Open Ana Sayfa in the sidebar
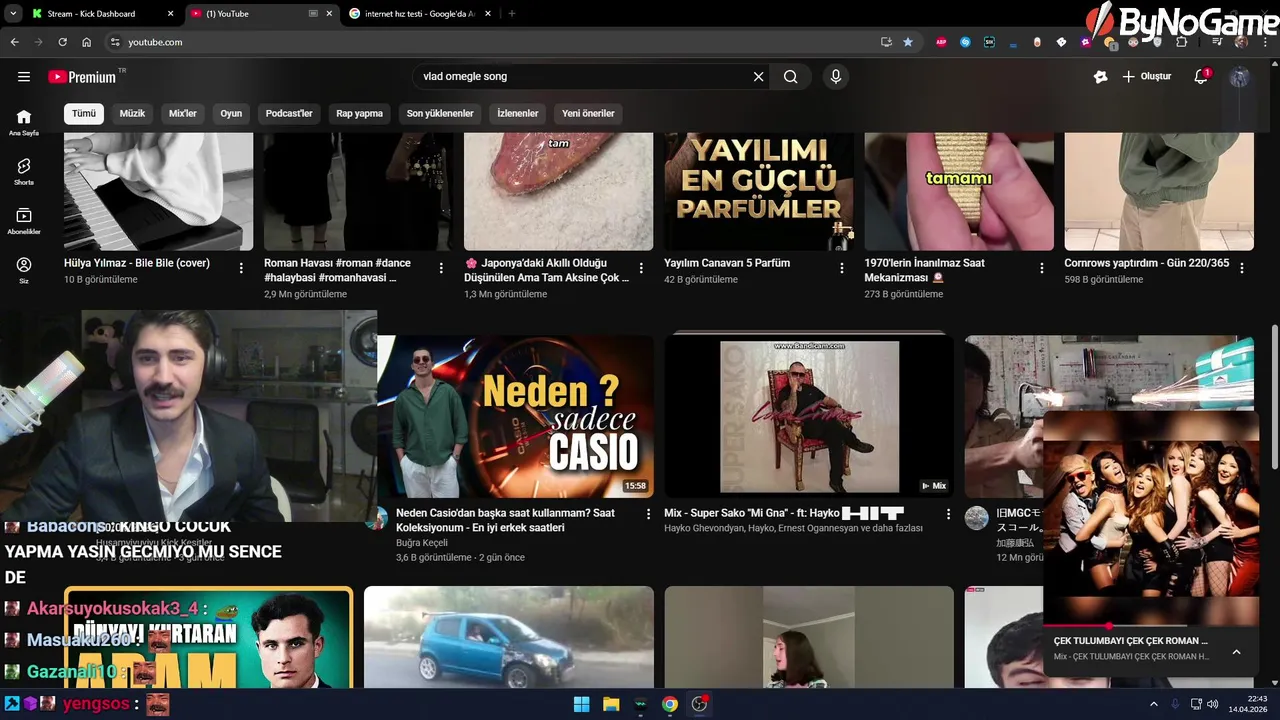Image resolution: width=1280 pixels, height=720 pixels. pyautogui.click(x=24, y=122)
